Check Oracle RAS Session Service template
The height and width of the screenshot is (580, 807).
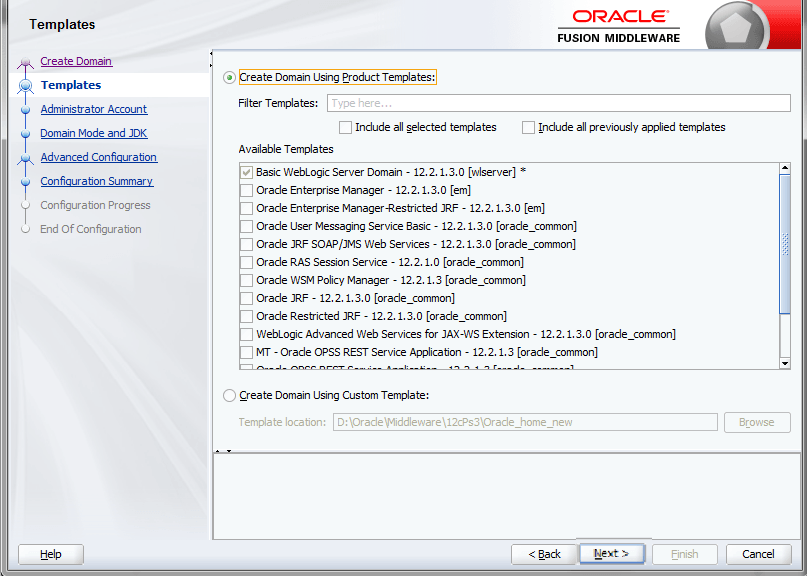[x=247, y=262]
